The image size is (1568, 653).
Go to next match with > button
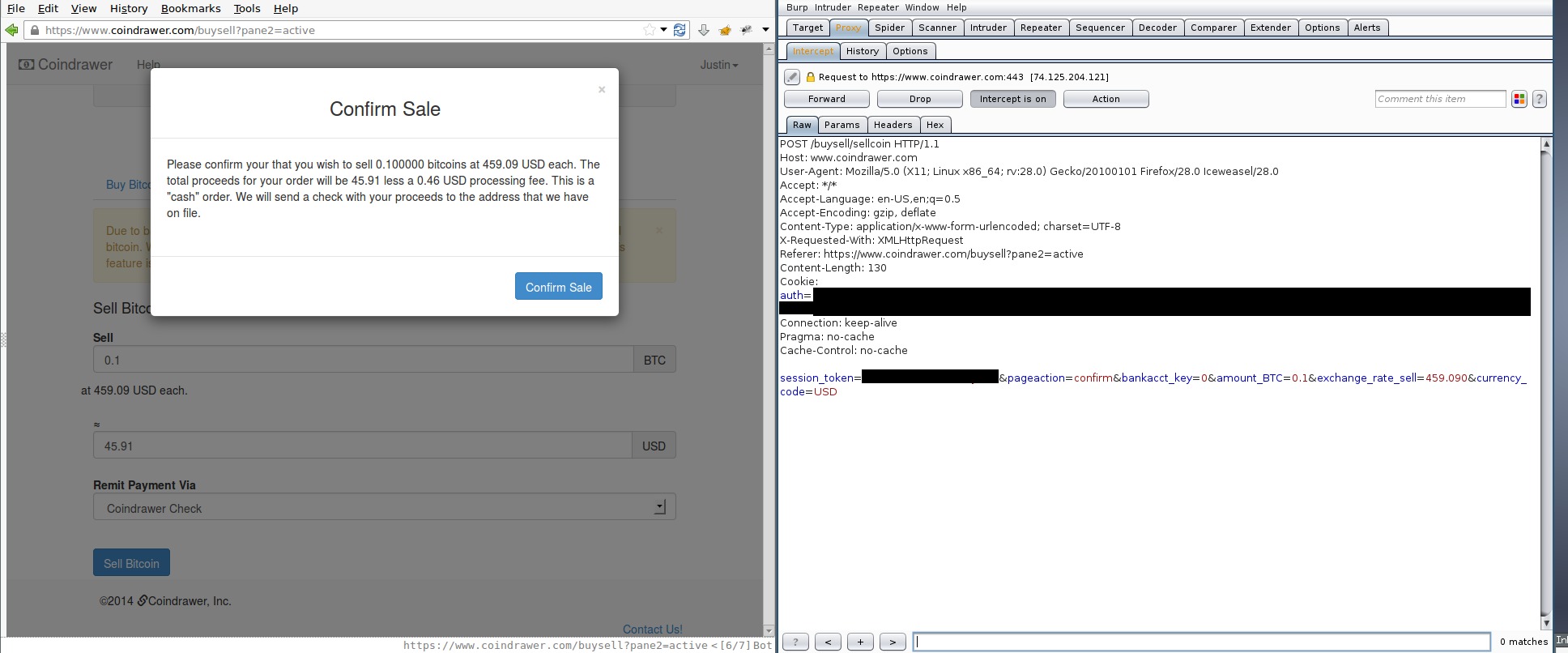[893, 642]
